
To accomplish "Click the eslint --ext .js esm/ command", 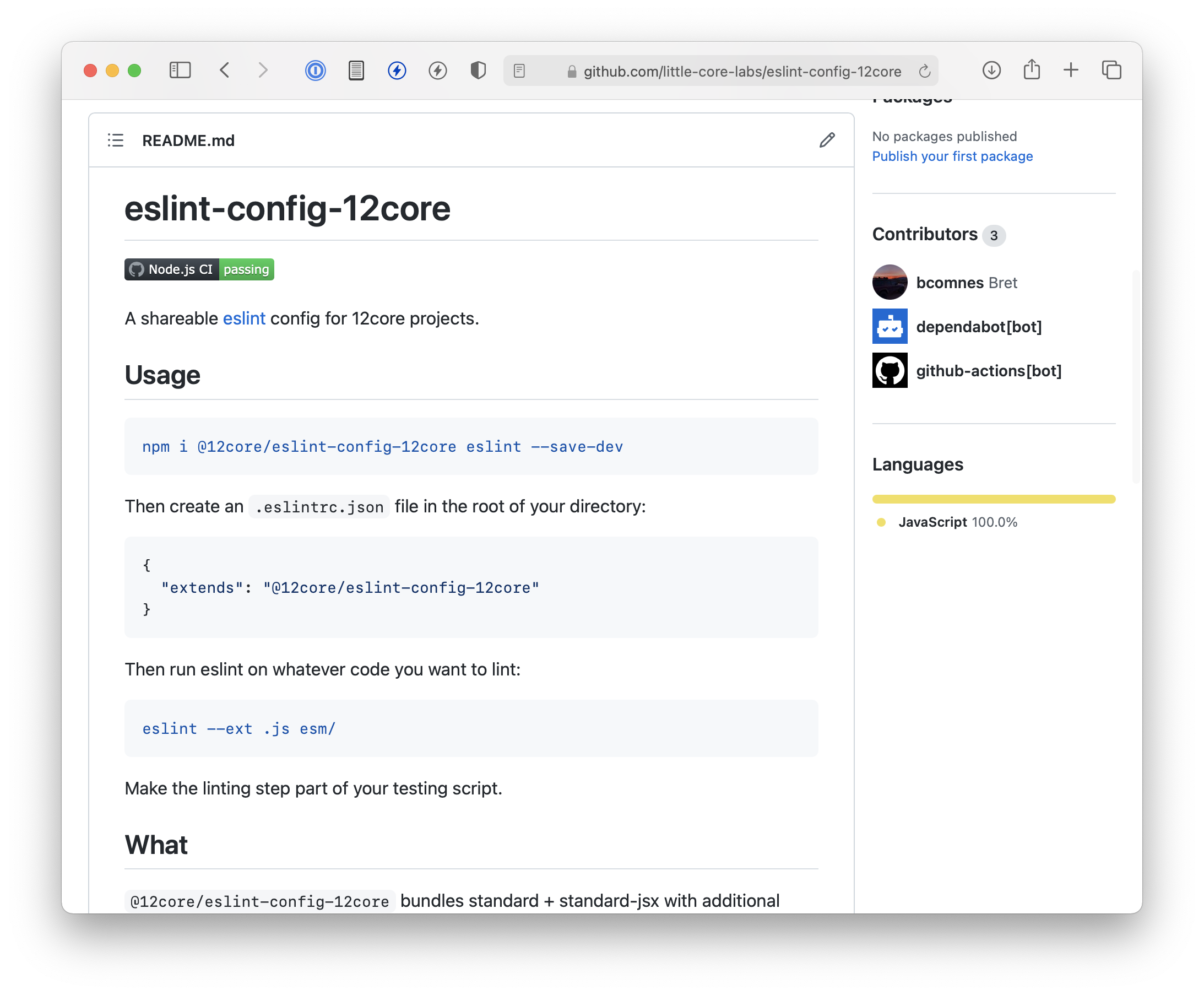I will click(239, 729).
